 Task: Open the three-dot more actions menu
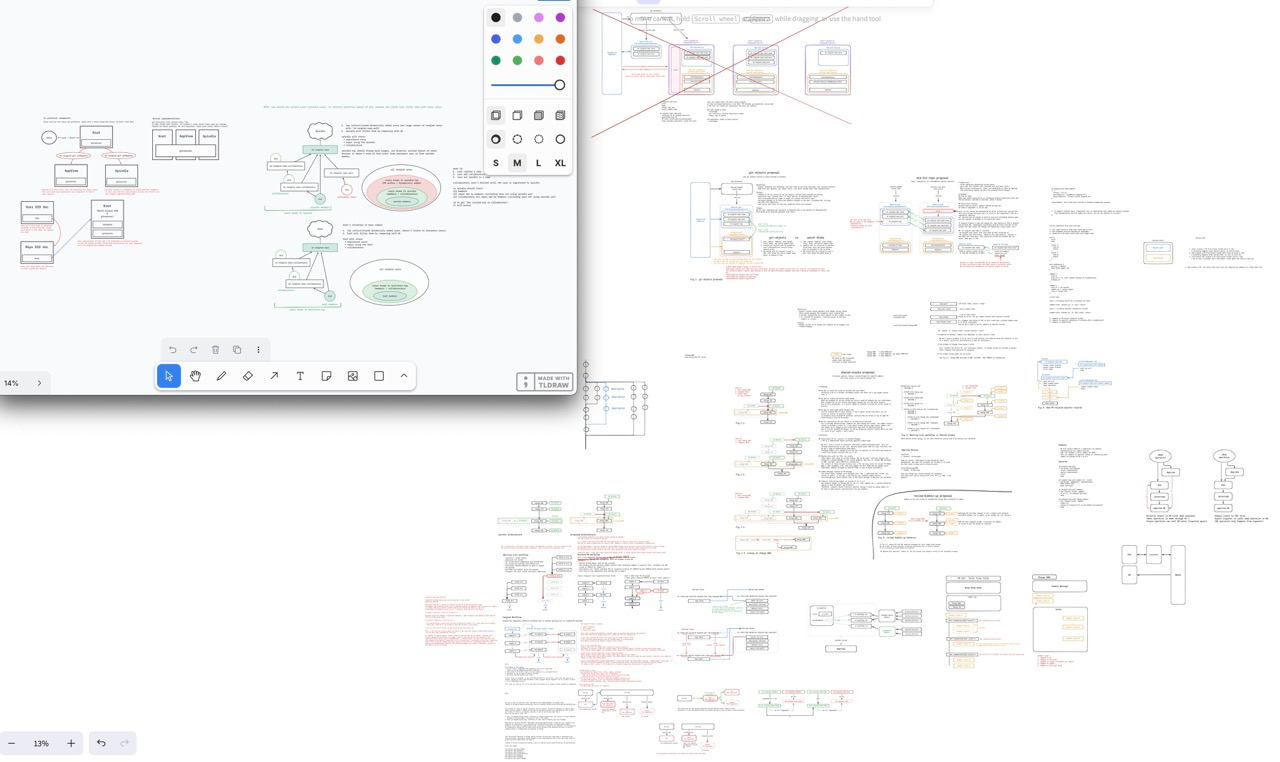click(x=258, y=350)
